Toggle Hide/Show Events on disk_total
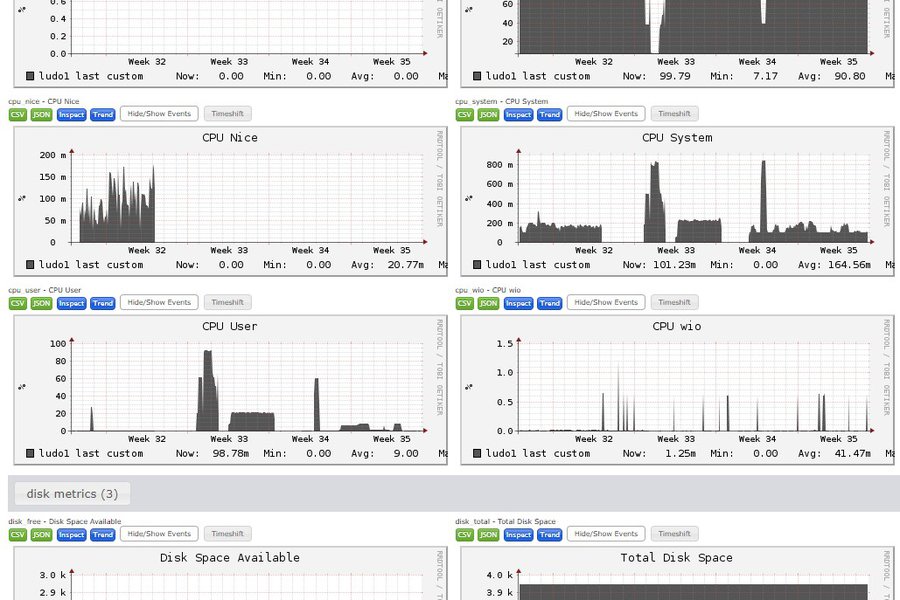Viewport: 900px width, 600px height. 606,534
